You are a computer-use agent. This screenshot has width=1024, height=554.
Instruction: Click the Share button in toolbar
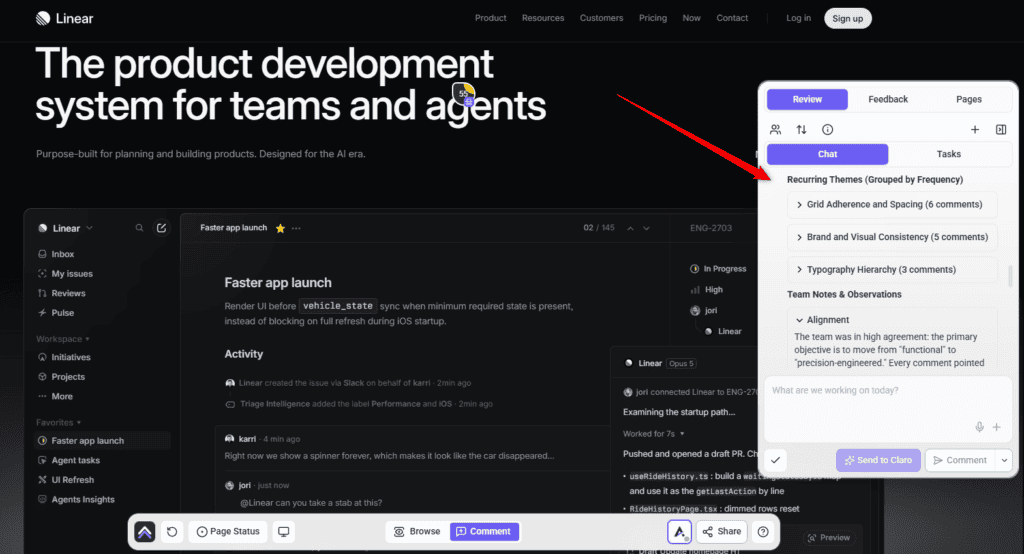(x=722, y=532)
